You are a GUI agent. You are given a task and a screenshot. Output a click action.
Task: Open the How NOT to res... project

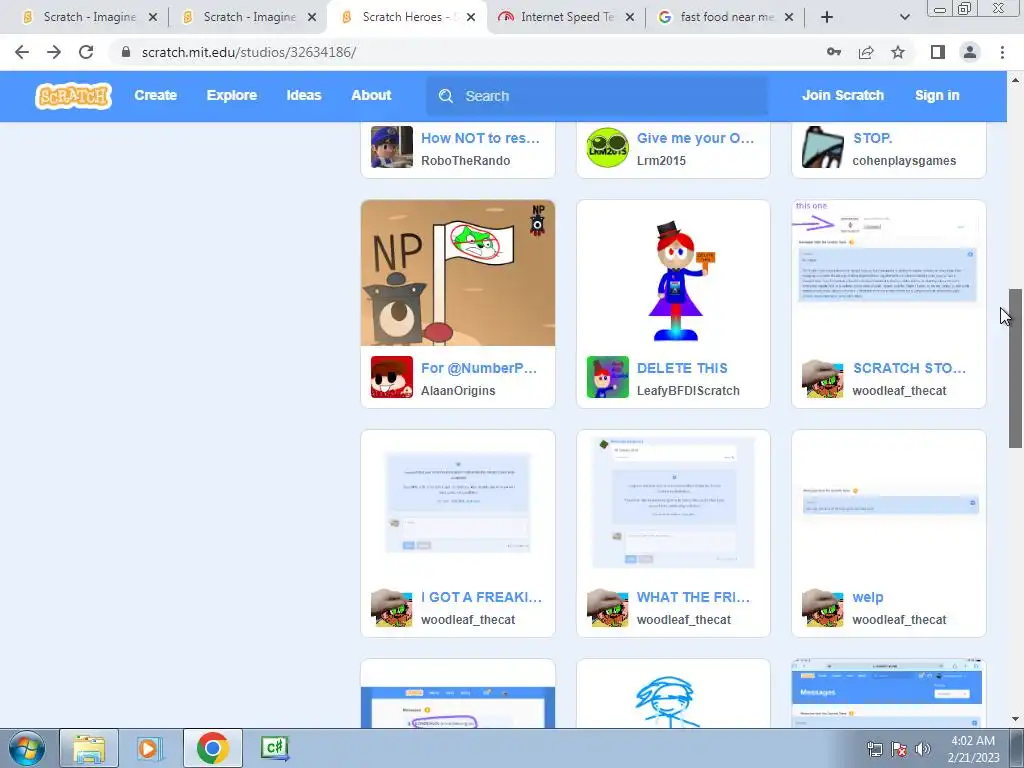point(480,138)
